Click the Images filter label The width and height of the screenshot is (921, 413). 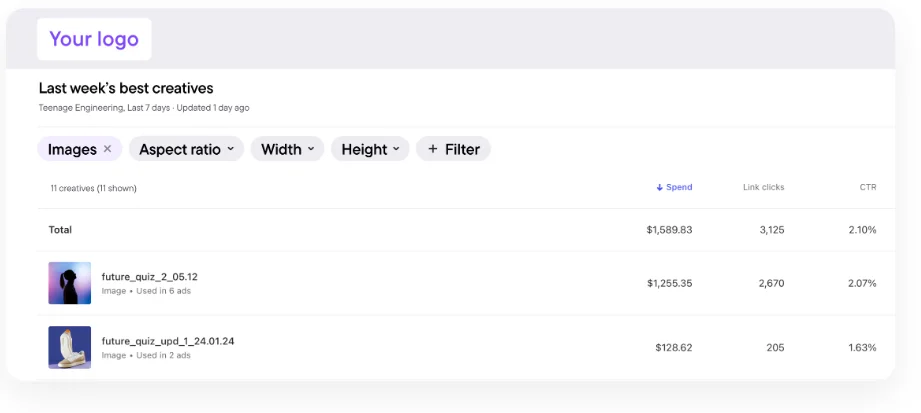tap(72, 150)
